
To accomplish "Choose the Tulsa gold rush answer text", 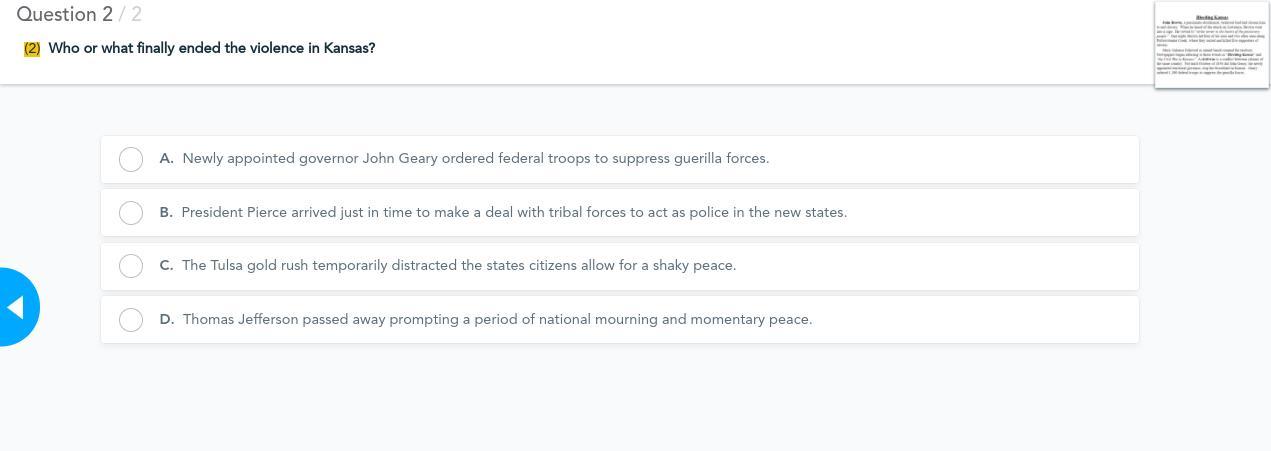I will click(x=458, y=266).
